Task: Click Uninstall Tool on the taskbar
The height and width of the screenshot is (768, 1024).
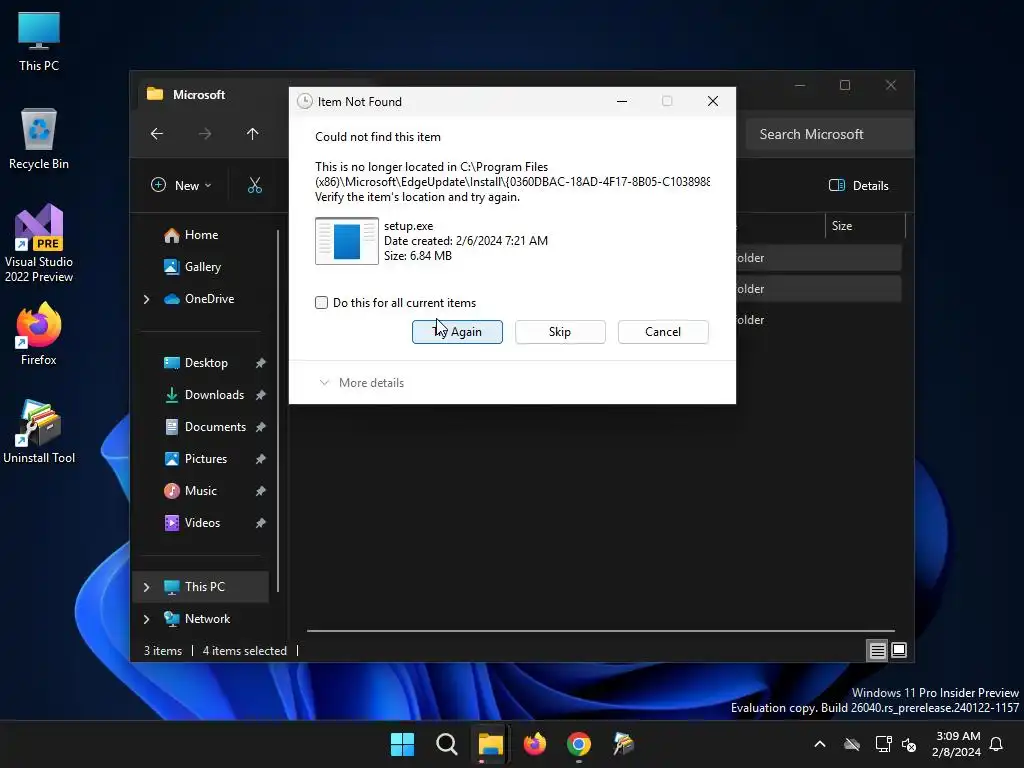Action: 623,744
